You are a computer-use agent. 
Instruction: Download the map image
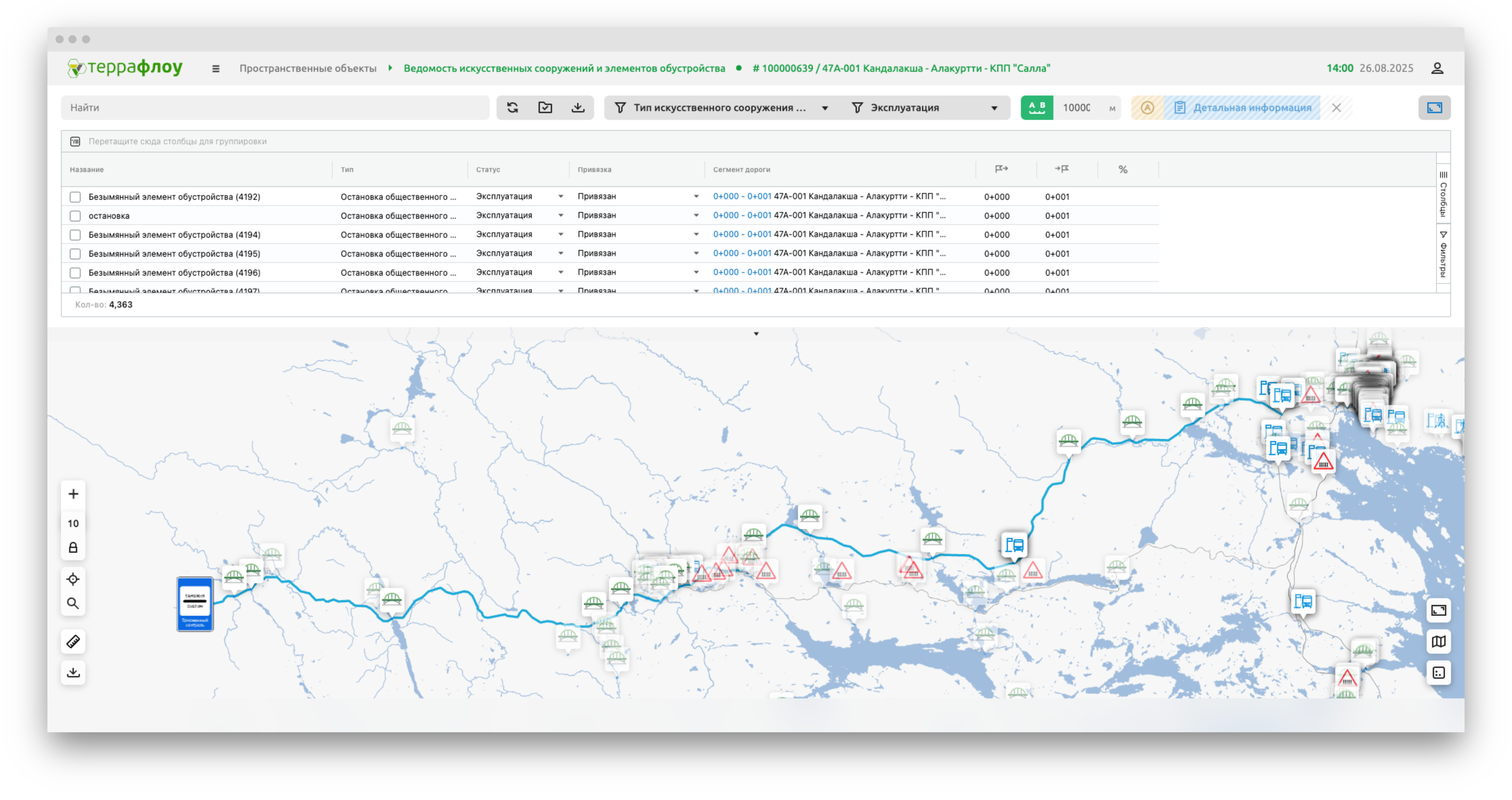point(73,672)
